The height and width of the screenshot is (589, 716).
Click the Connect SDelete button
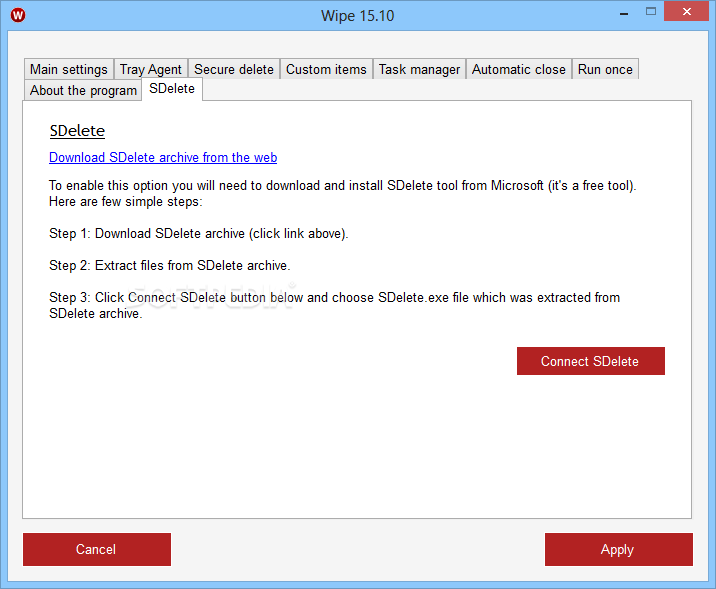tap(590, 361)
